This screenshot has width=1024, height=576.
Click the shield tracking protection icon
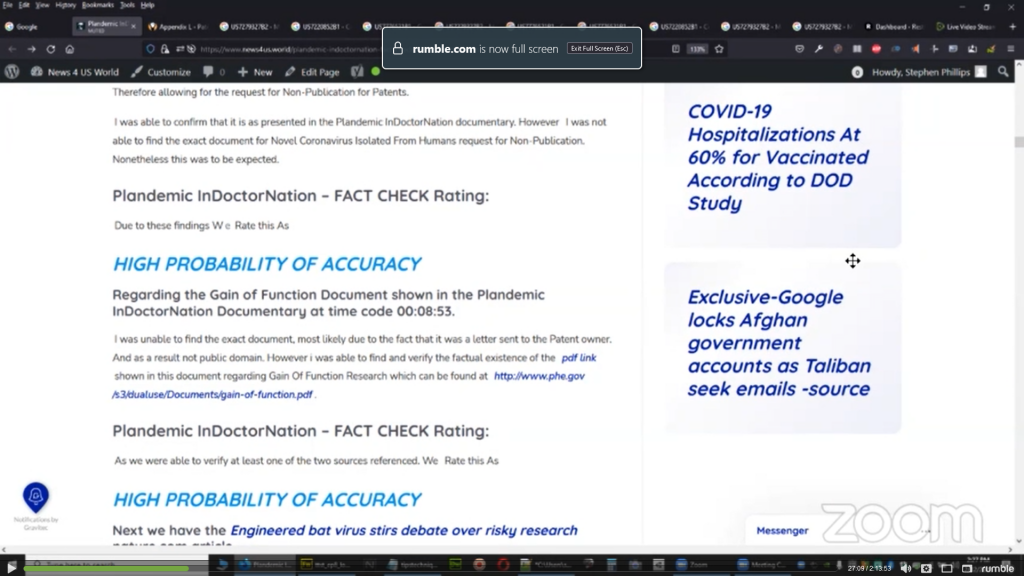[150, 49]
